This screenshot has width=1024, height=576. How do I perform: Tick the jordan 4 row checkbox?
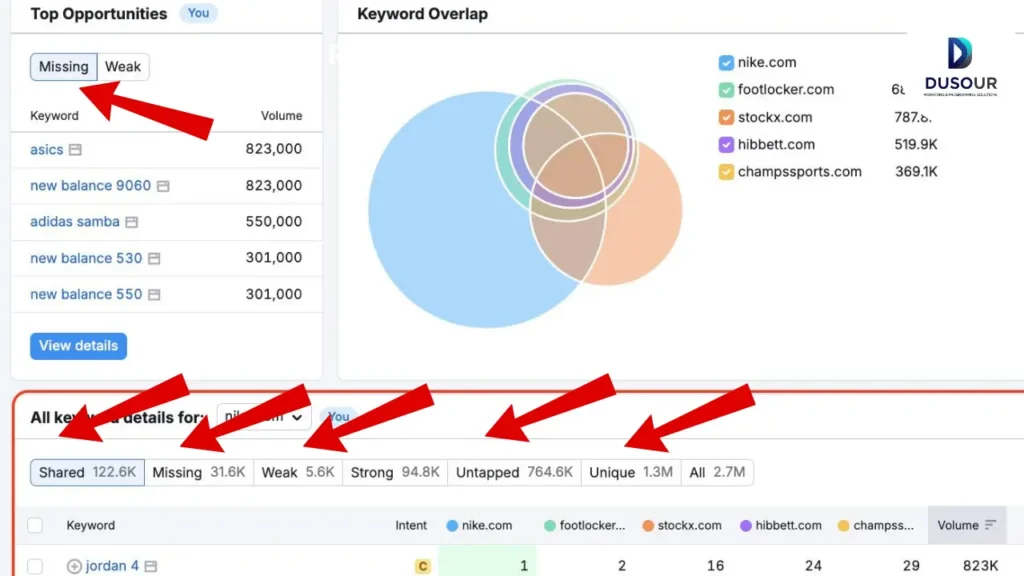point(35,566)
